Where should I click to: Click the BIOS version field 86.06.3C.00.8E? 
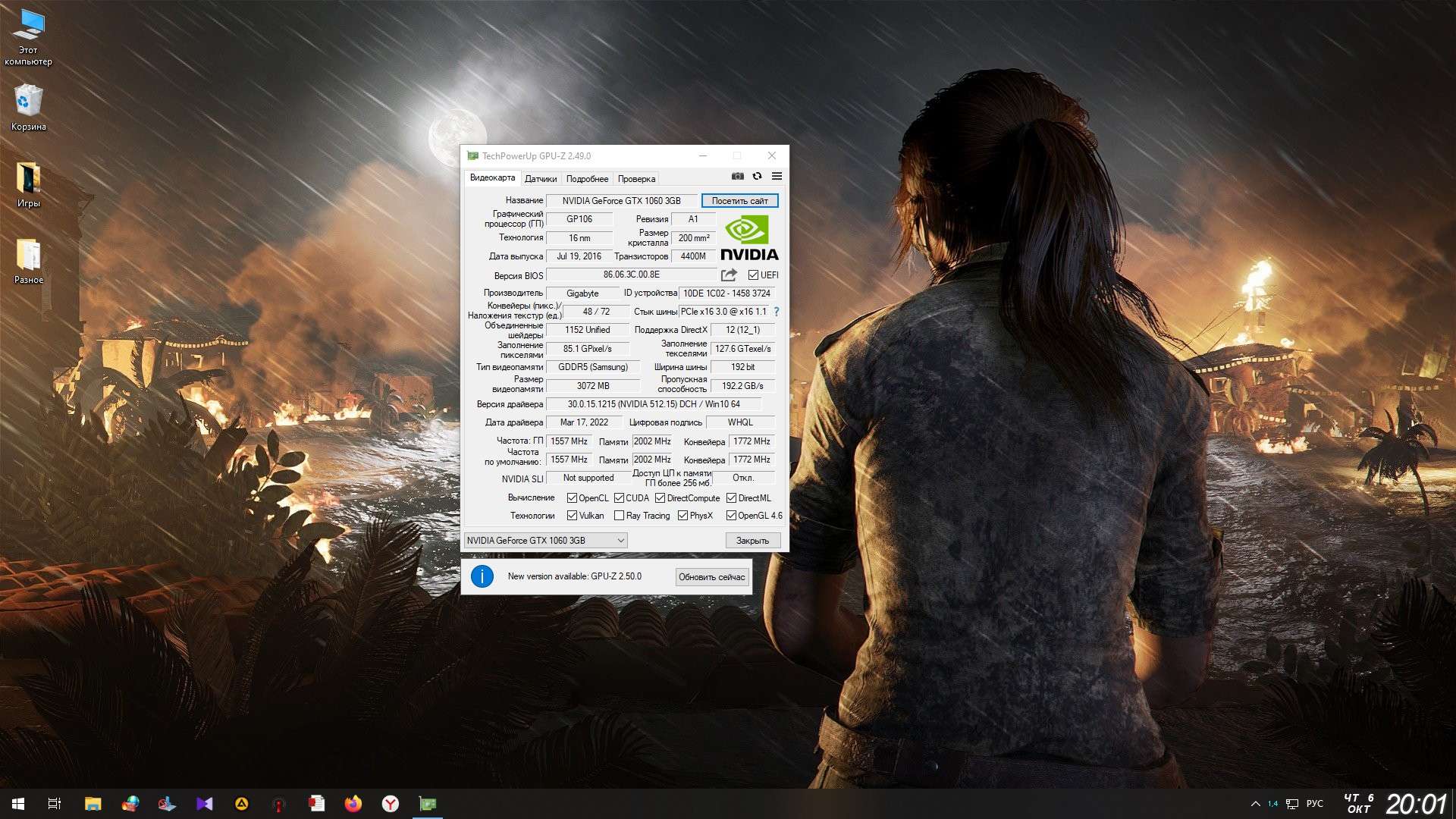click(x=631, y=275)
